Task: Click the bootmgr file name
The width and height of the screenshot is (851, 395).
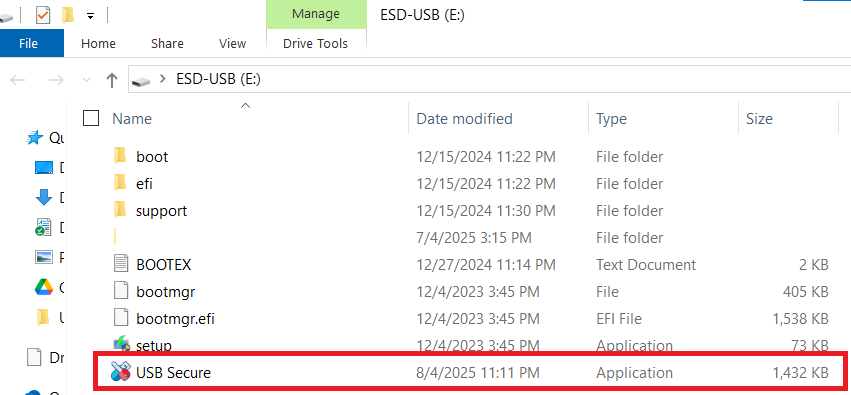Action: [x=166, y=292]
